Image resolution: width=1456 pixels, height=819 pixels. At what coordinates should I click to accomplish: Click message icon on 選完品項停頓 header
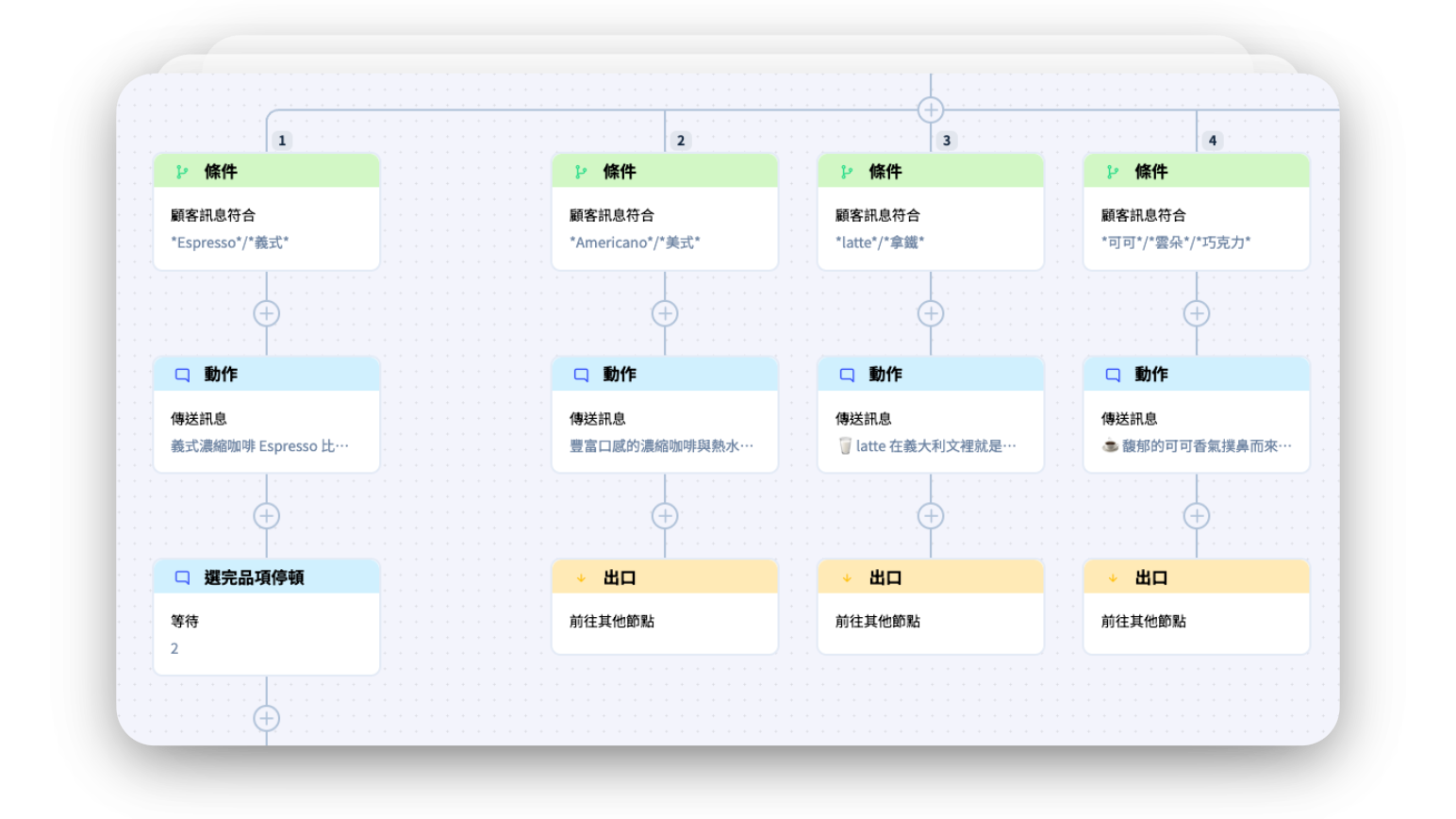182,577
